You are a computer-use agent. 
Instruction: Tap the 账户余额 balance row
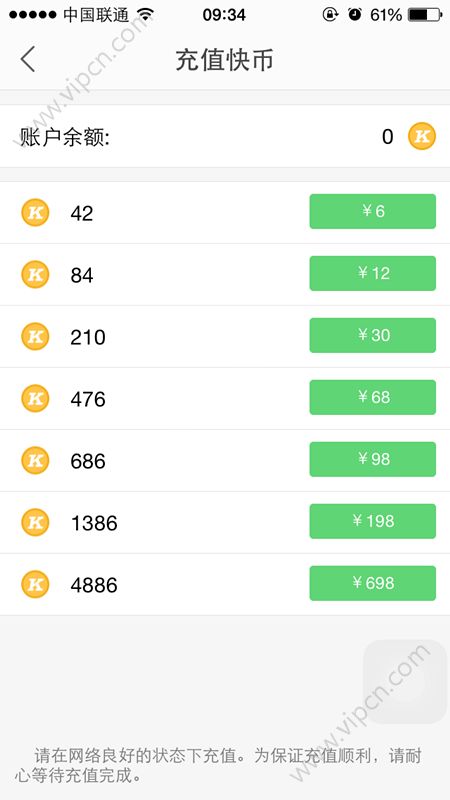pos(225,136)
